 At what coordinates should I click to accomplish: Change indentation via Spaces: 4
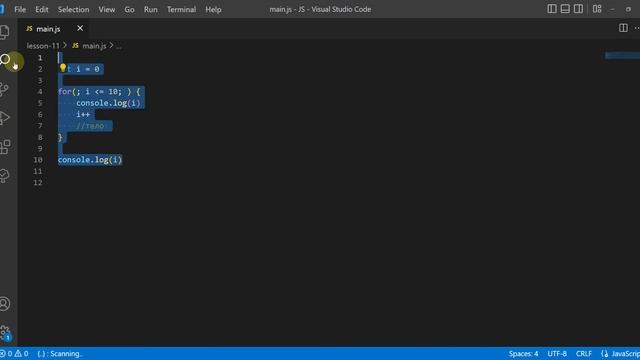tap(523, 353)
